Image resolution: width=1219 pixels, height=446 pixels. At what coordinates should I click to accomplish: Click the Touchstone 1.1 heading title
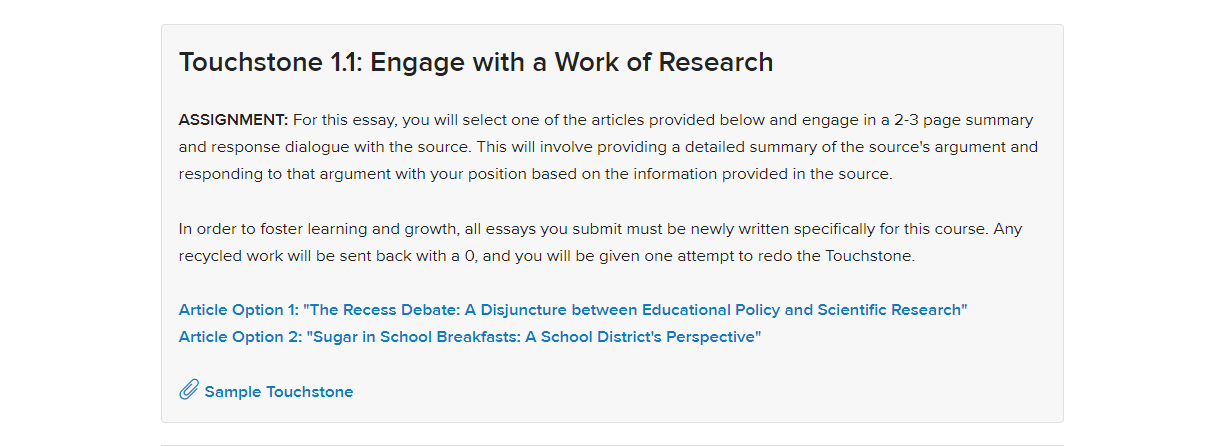(476, 62)
